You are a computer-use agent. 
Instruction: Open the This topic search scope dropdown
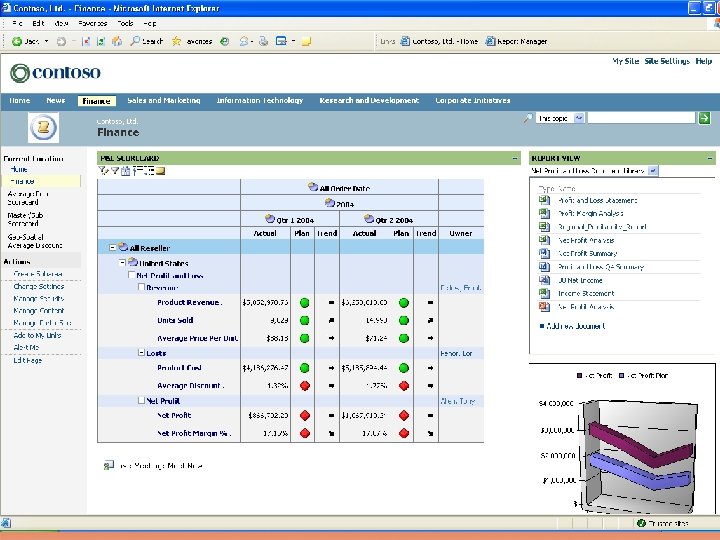click(x=579, y=118)
